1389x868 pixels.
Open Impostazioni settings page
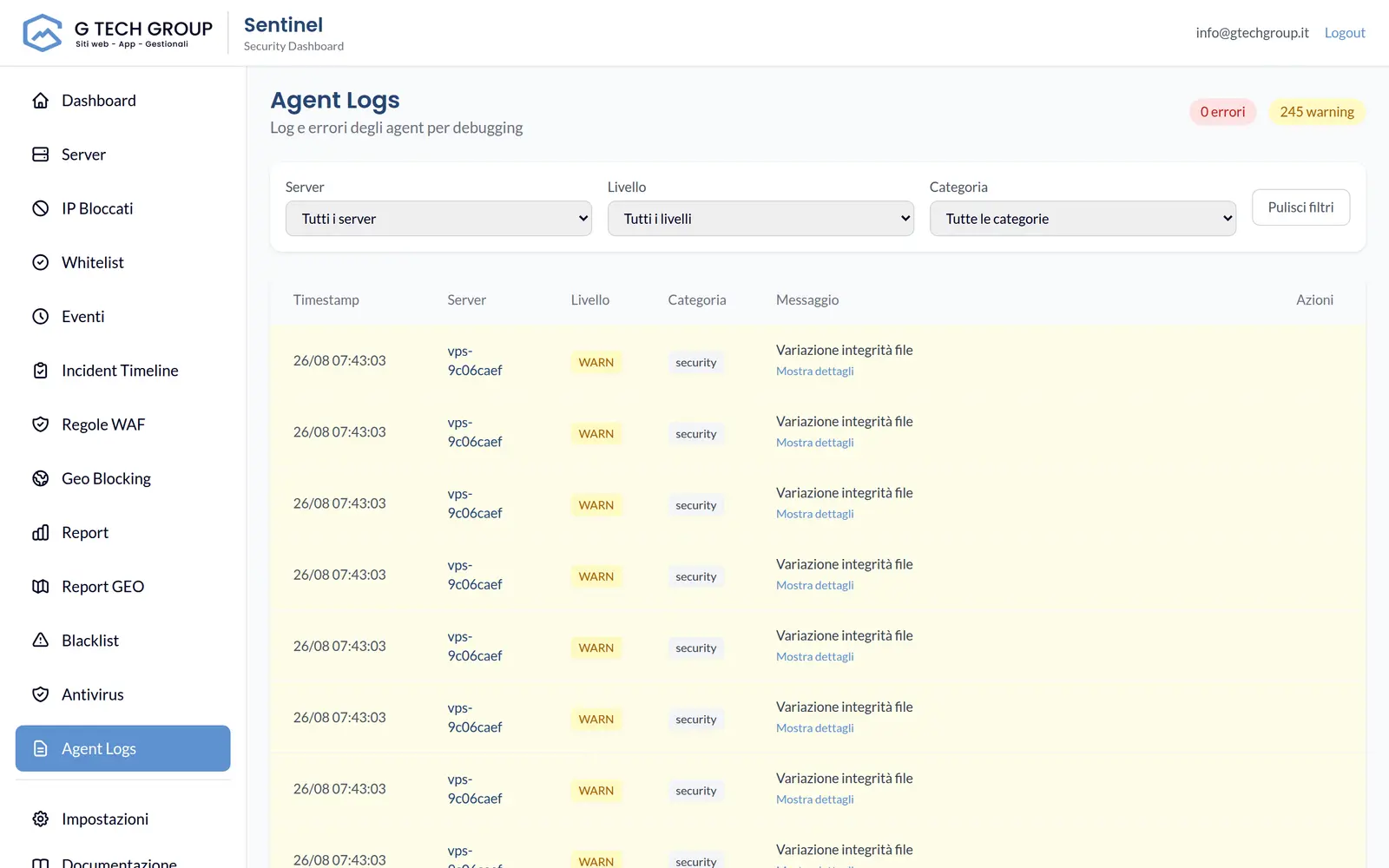tap(123, 819)
